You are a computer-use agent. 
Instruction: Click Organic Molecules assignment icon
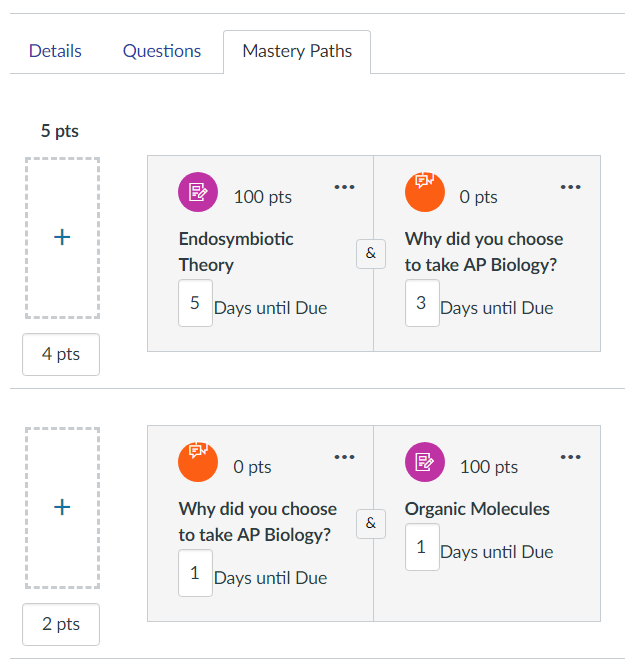[424, 462]
